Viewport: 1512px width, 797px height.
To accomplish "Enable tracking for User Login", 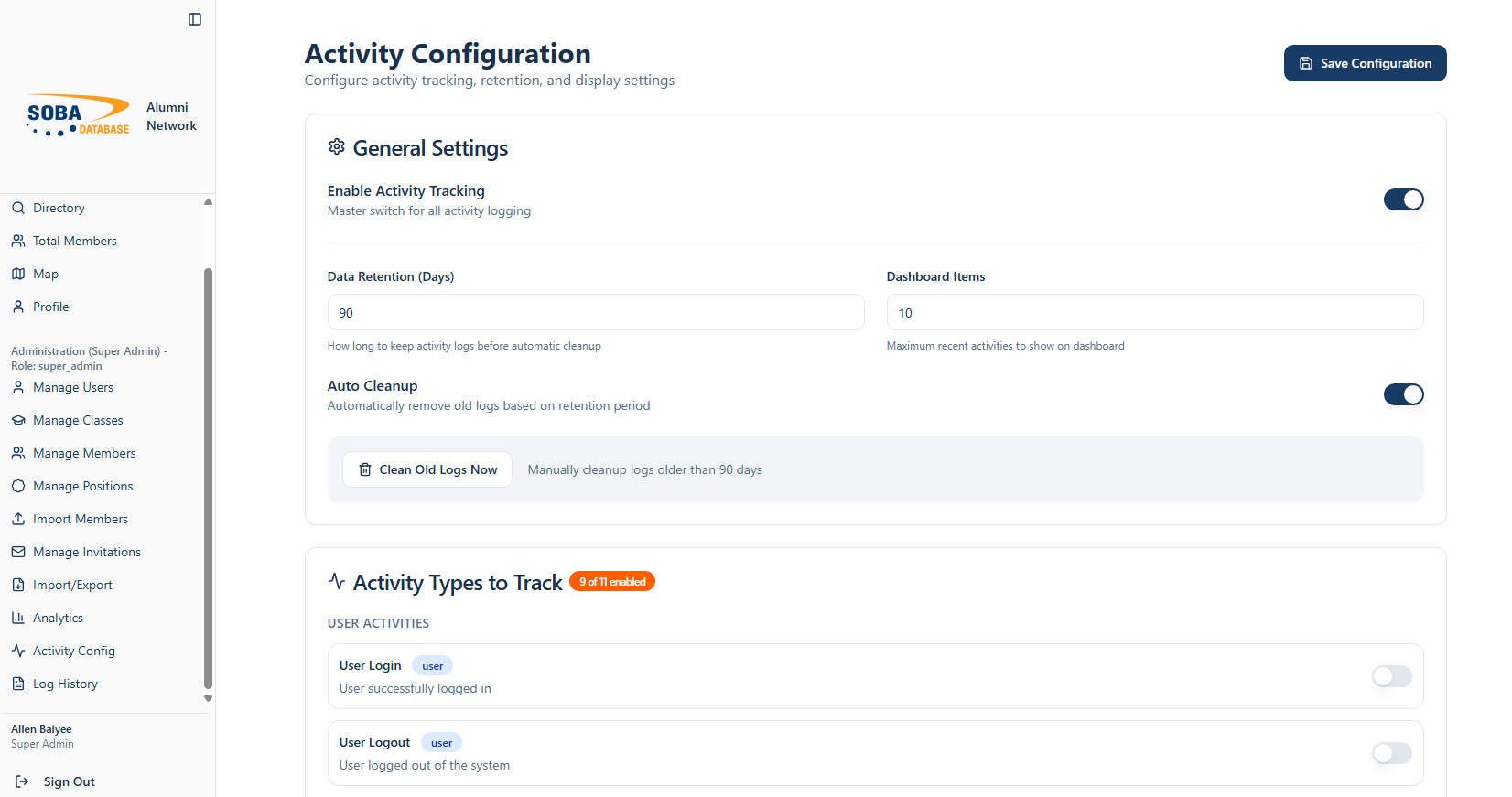I will [x=1392, y=676].
